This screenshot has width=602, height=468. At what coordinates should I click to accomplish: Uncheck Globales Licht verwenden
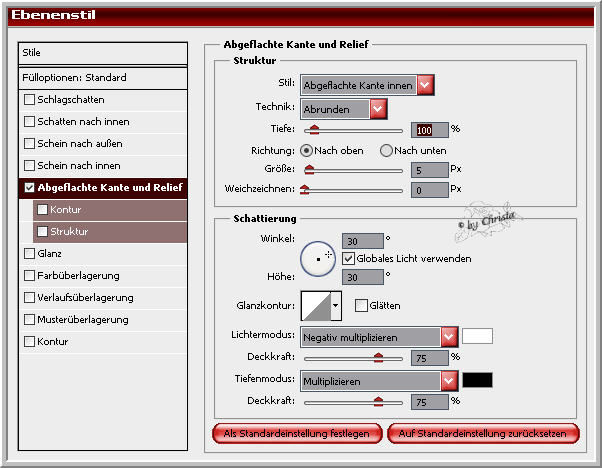348,258
